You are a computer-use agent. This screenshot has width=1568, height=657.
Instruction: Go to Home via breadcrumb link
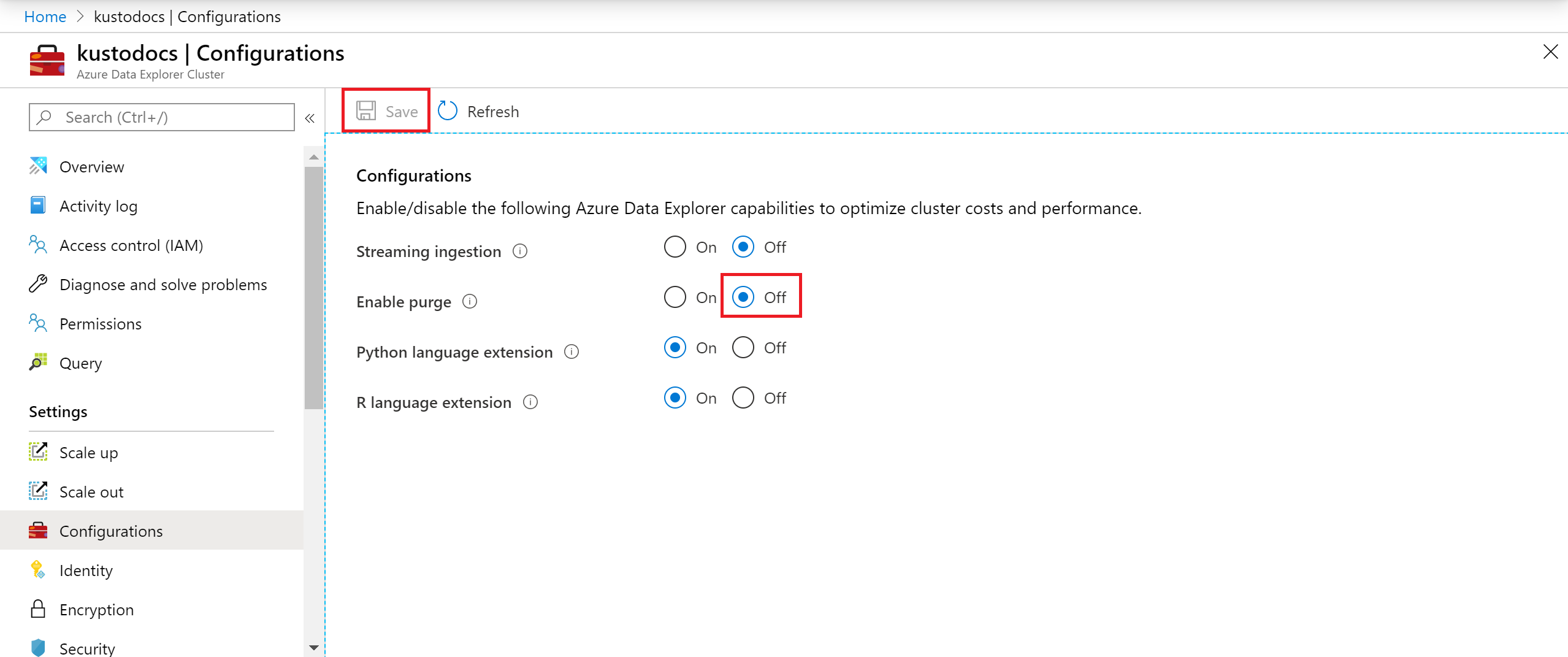[x=45, y=17]
